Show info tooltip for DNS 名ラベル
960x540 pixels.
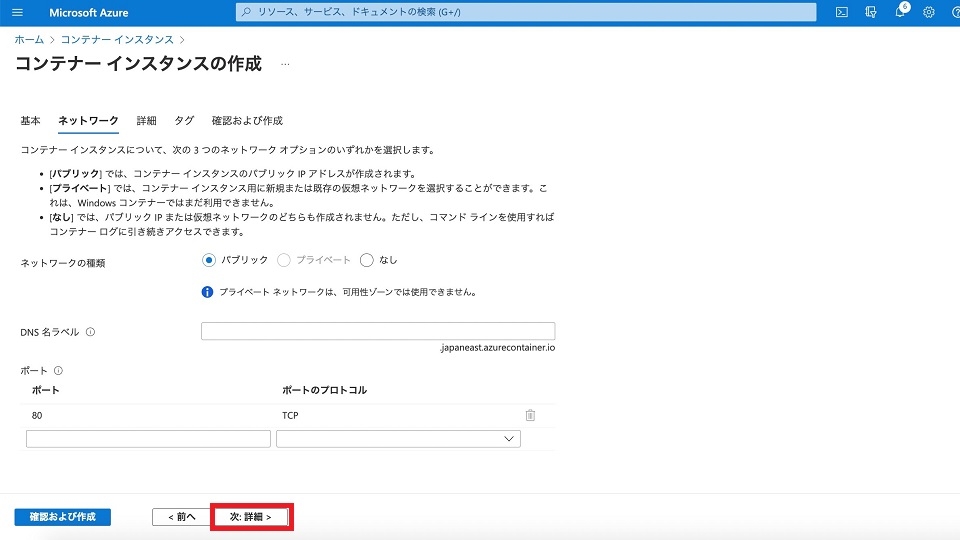91,332
